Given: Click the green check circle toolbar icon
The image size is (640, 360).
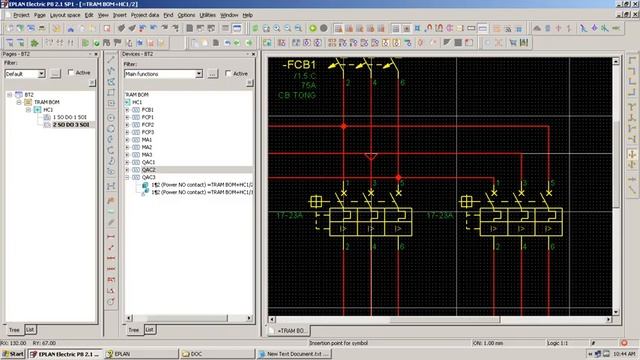Looking at the screenshot, I should click(96, 43).
